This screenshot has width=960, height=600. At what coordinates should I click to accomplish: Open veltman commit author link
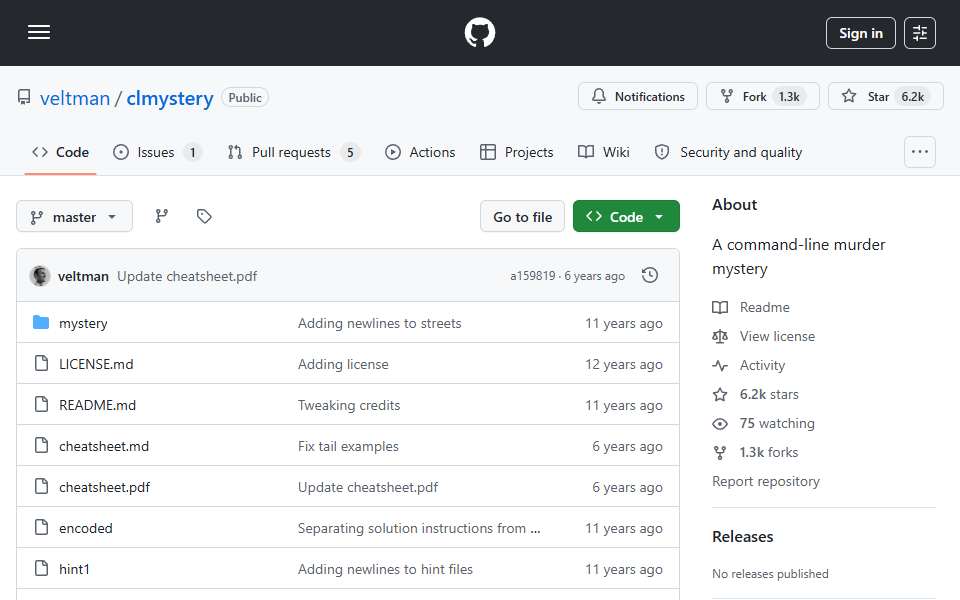pos(83,276)
